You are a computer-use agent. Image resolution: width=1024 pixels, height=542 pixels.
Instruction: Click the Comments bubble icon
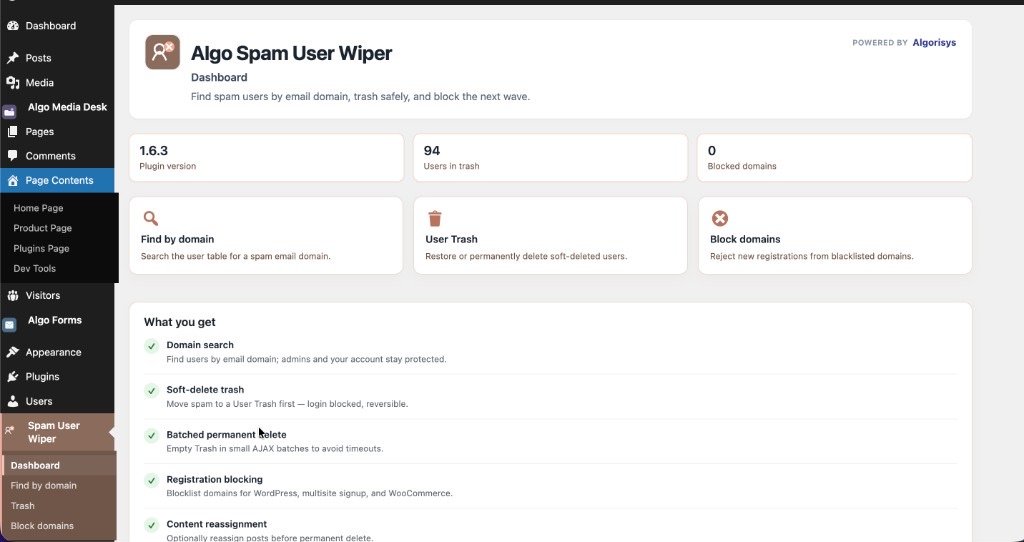click(12, 156)
